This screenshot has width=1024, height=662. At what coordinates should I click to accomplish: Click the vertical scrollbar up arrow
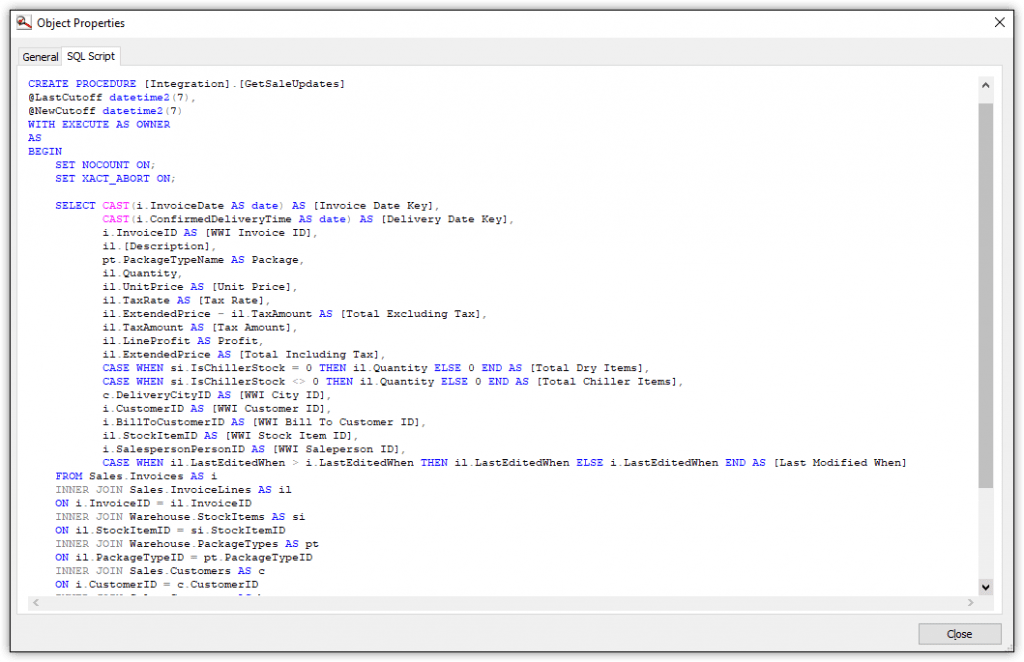click(x=986, y=84)
